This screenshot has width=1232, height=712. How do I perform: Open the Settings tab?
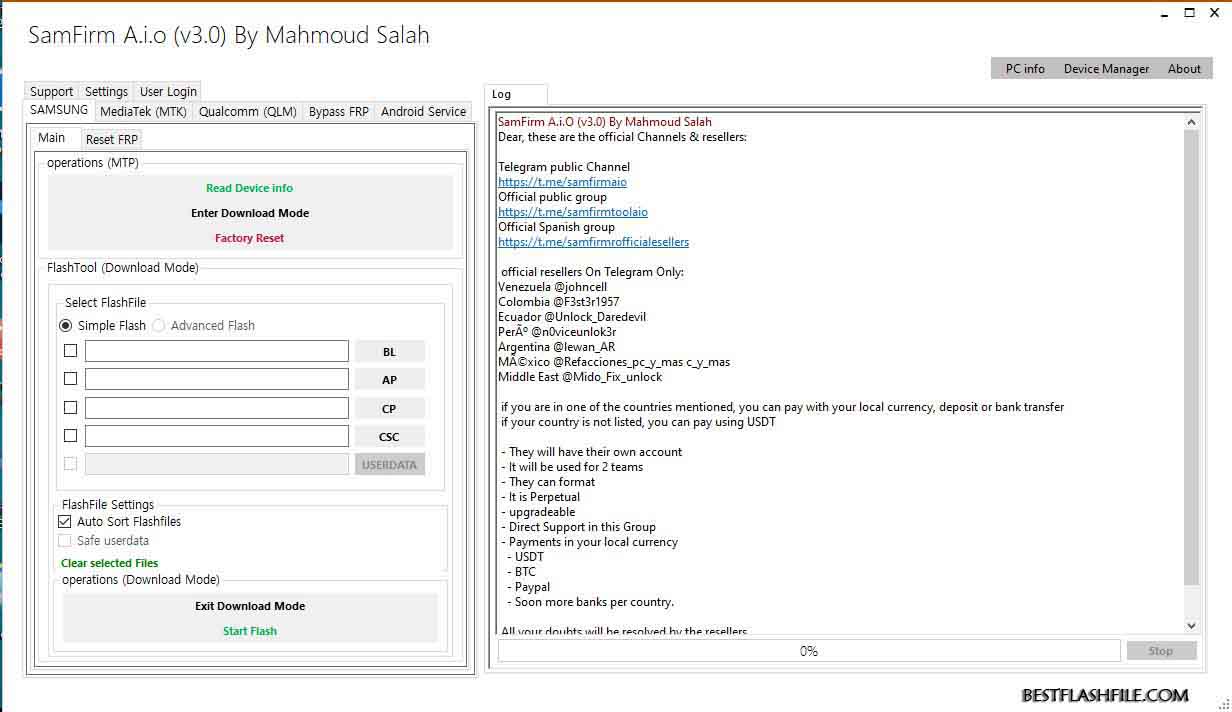pos(106,91)
